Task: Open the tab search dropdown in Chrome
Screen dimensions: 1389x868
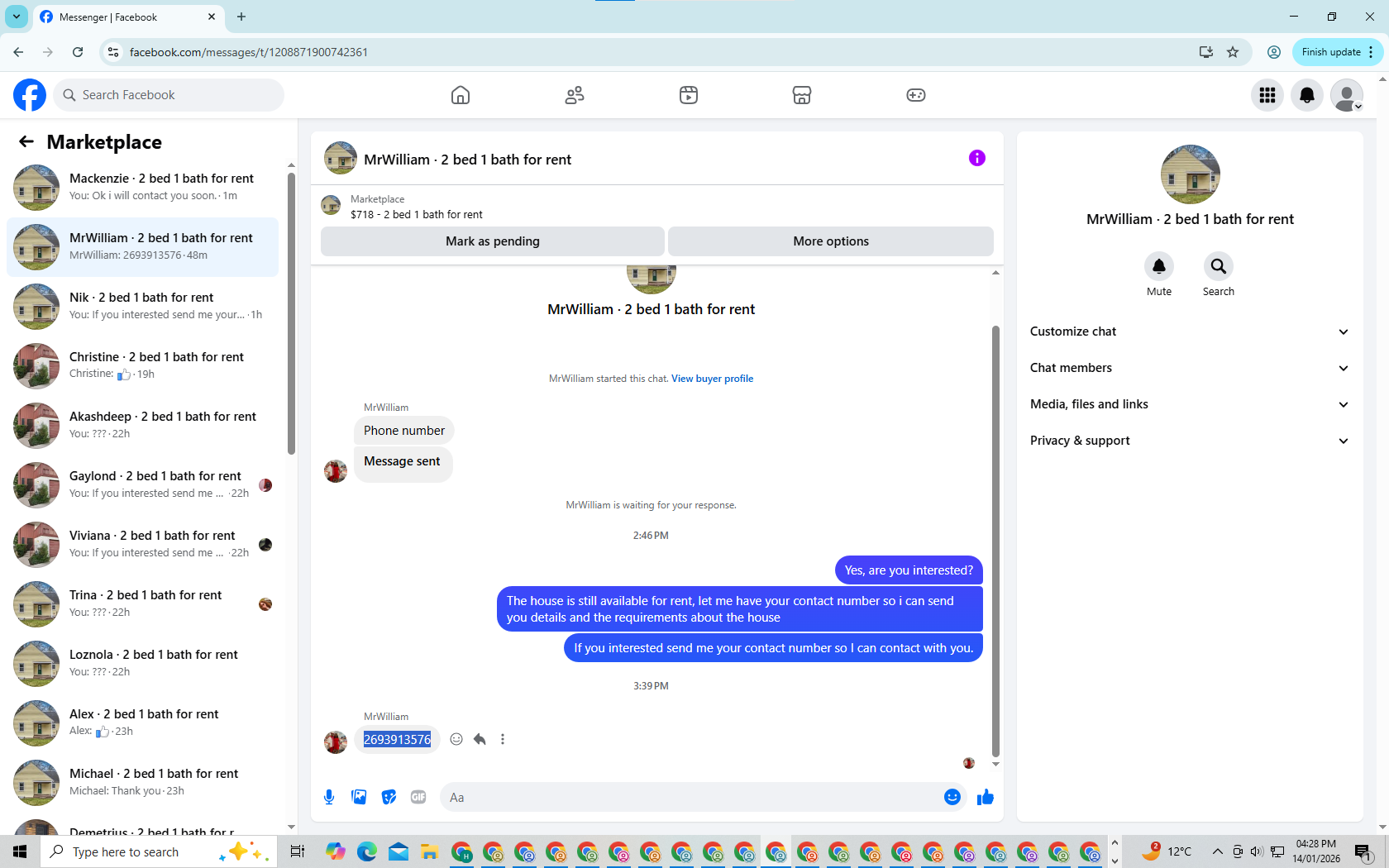Action: pos(17,17)
